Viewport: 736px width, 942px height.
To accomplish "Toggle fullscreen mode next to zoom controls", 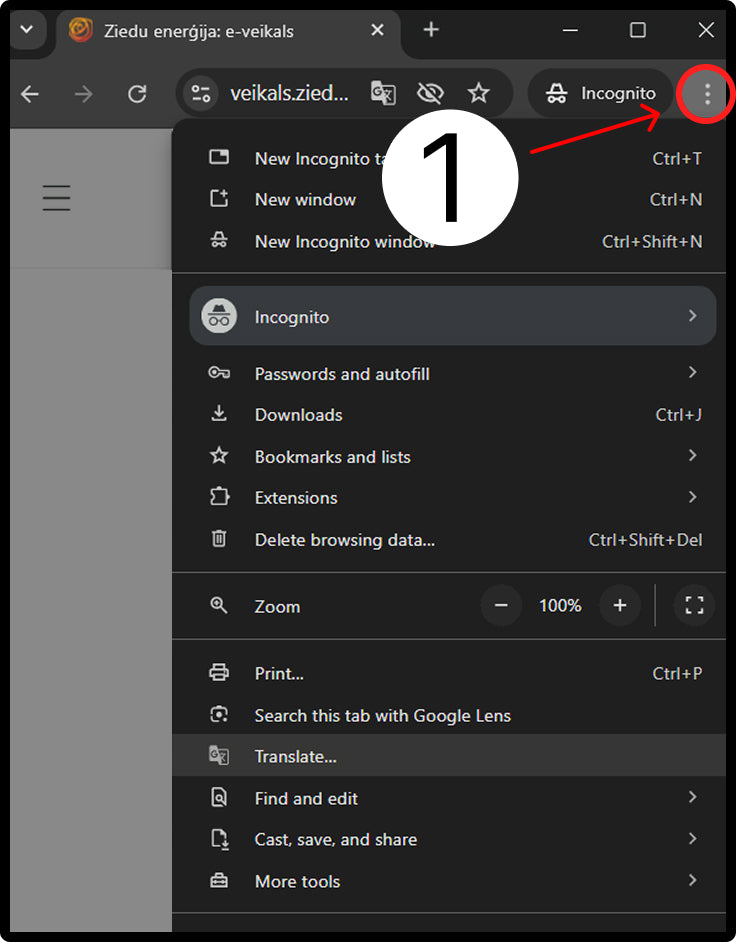I will point(694,605).
